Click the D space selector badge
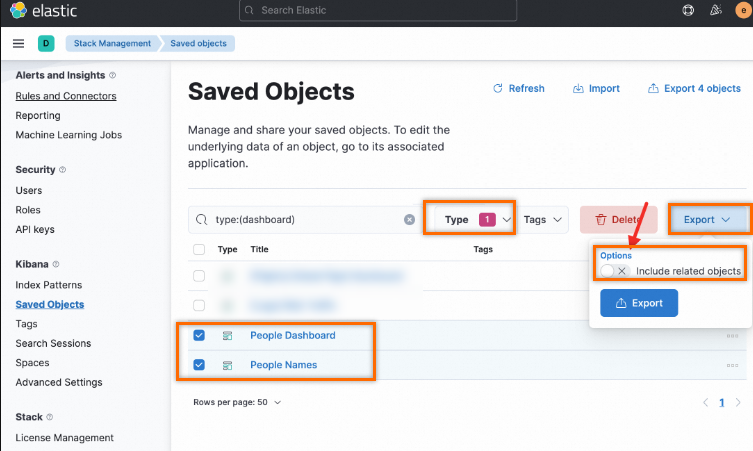The height and width of the screenshot is (451, 753). click(x=46, y=43)
